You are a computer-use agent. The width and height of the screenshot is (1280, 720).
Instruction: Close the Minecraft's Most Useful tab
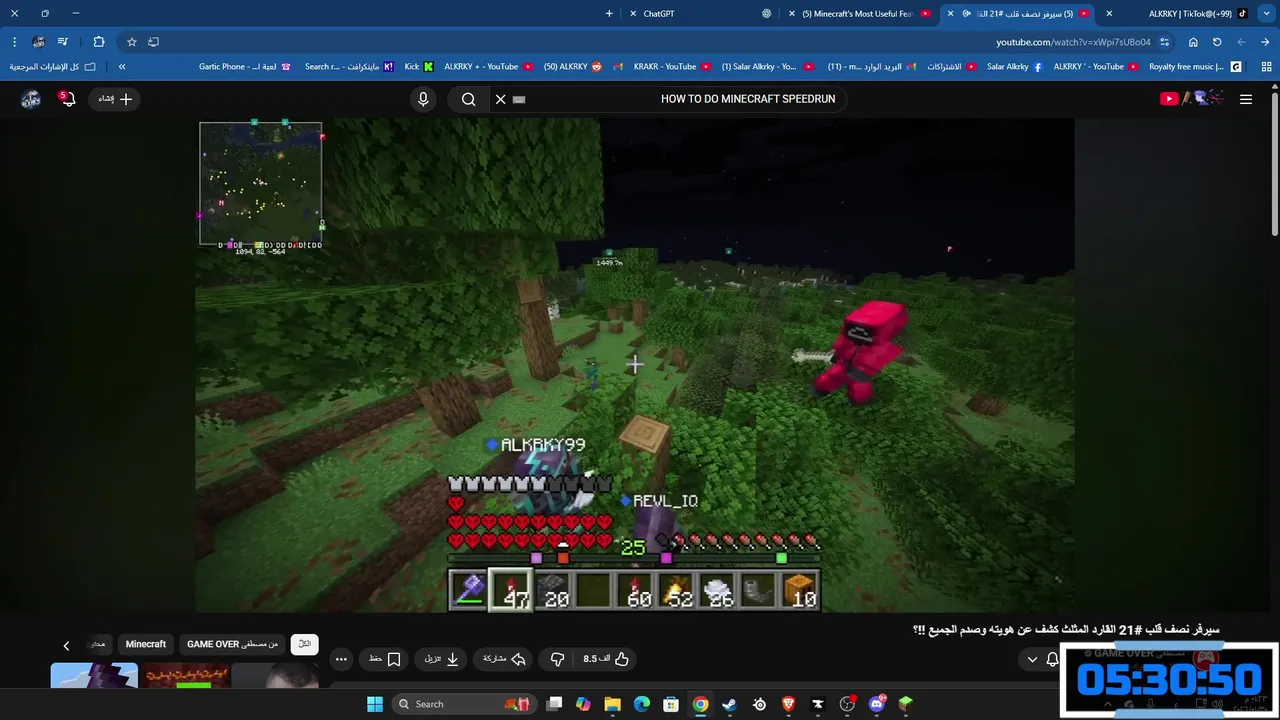coord(792,14)
